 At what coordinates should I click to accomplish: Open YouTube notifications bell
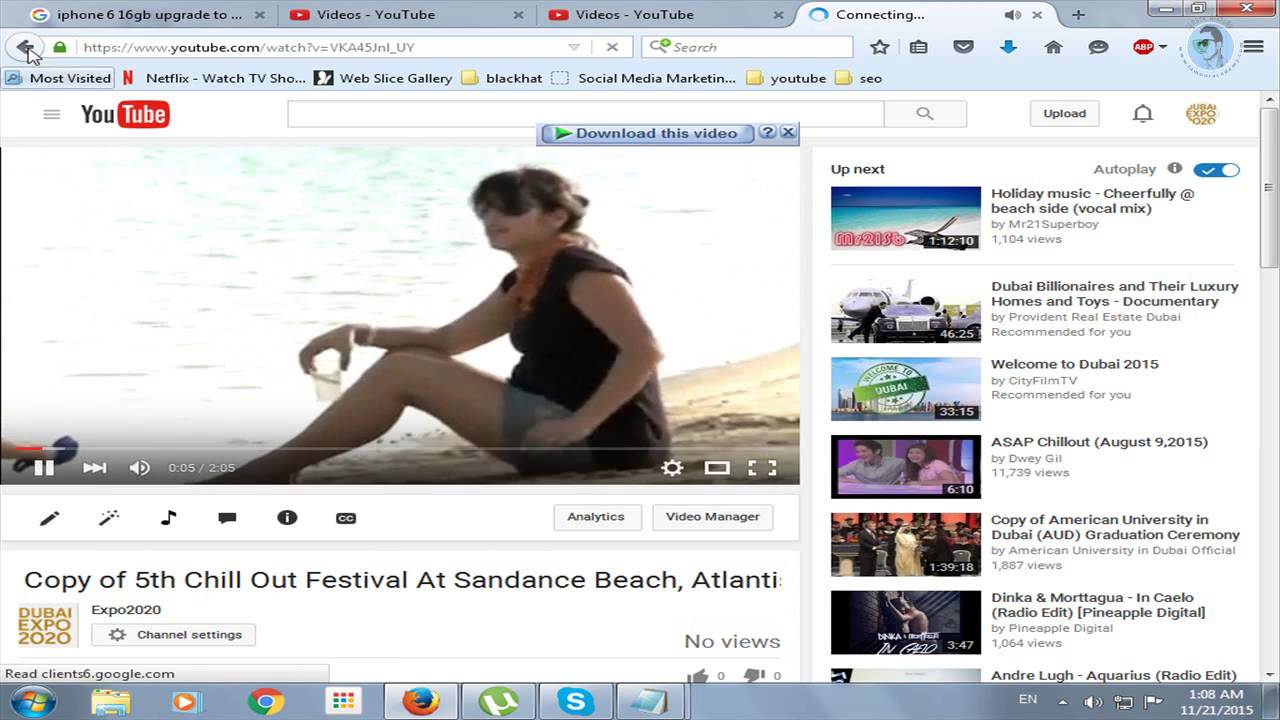(1143, 114)
